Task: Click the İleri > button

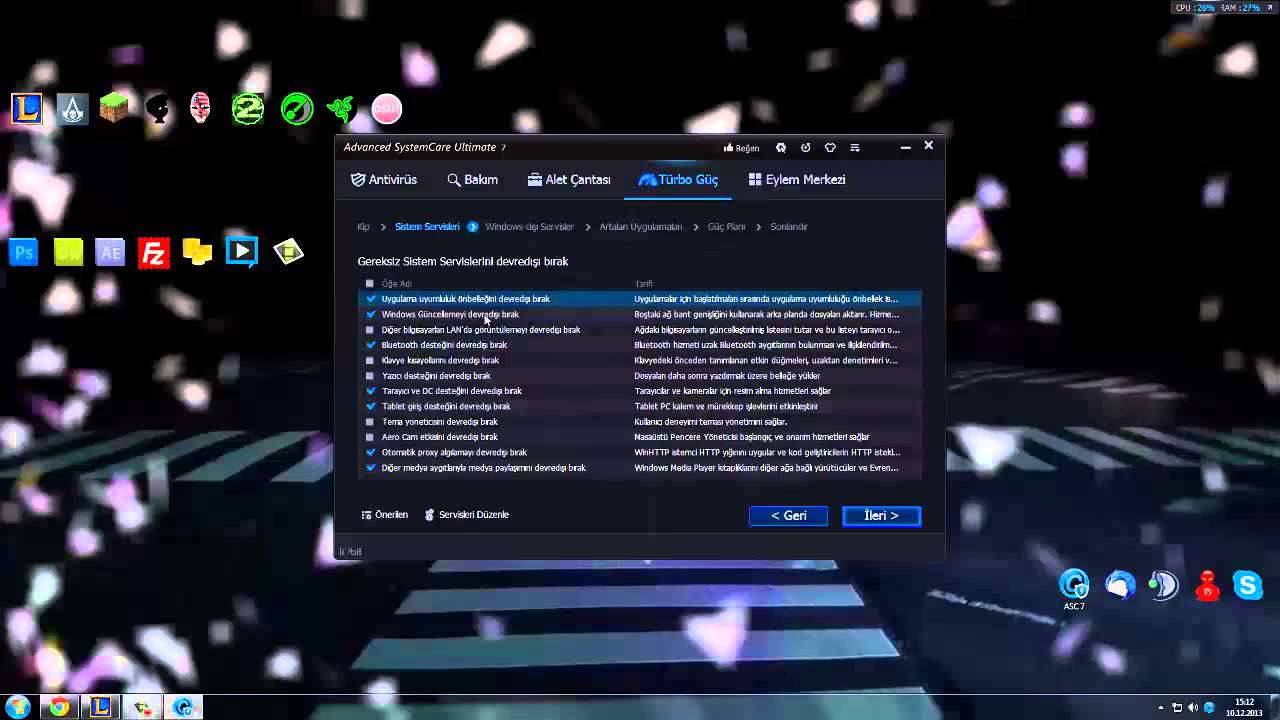Action: coord(881,516)
